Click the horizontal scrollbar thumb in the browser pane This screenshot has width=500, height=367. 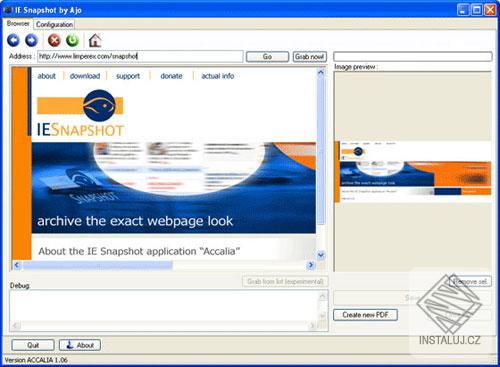pos(98,265)
